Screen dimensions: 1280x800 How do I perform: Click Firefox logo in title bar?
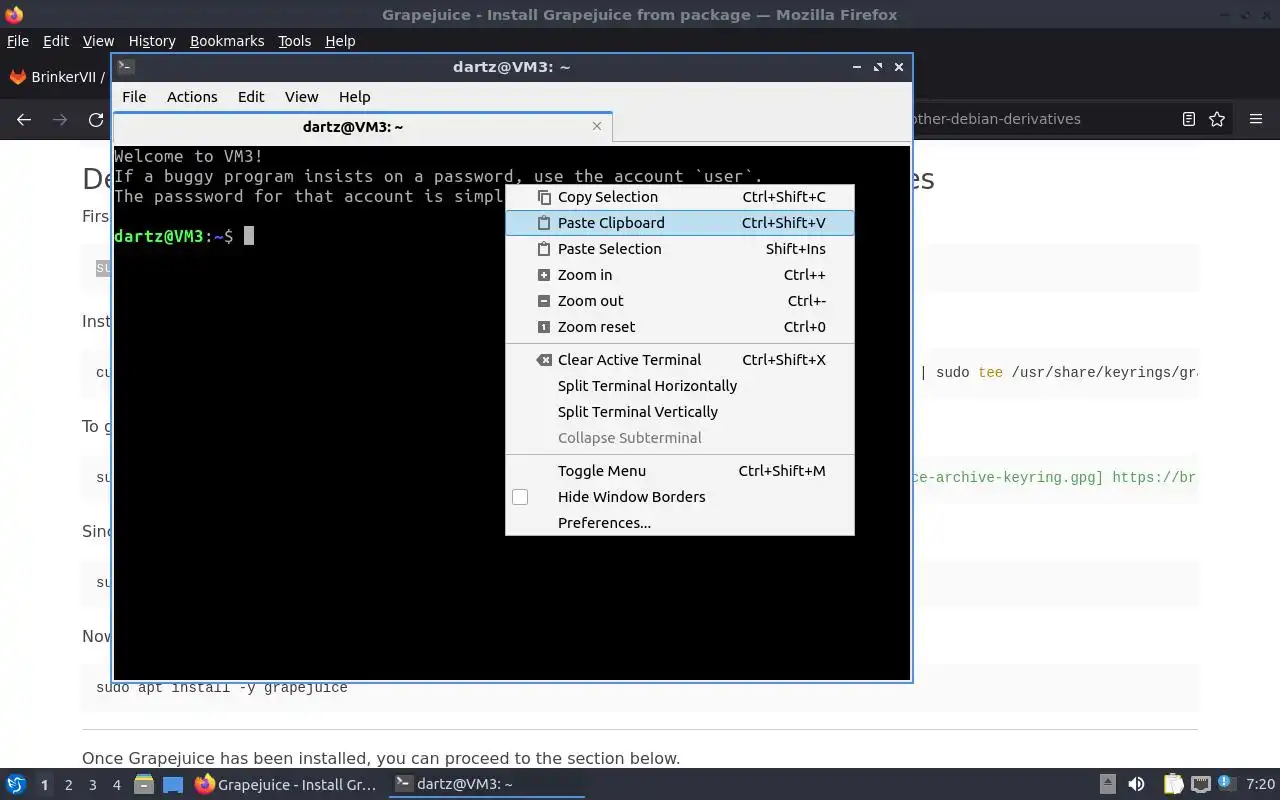tap(14, 14)
